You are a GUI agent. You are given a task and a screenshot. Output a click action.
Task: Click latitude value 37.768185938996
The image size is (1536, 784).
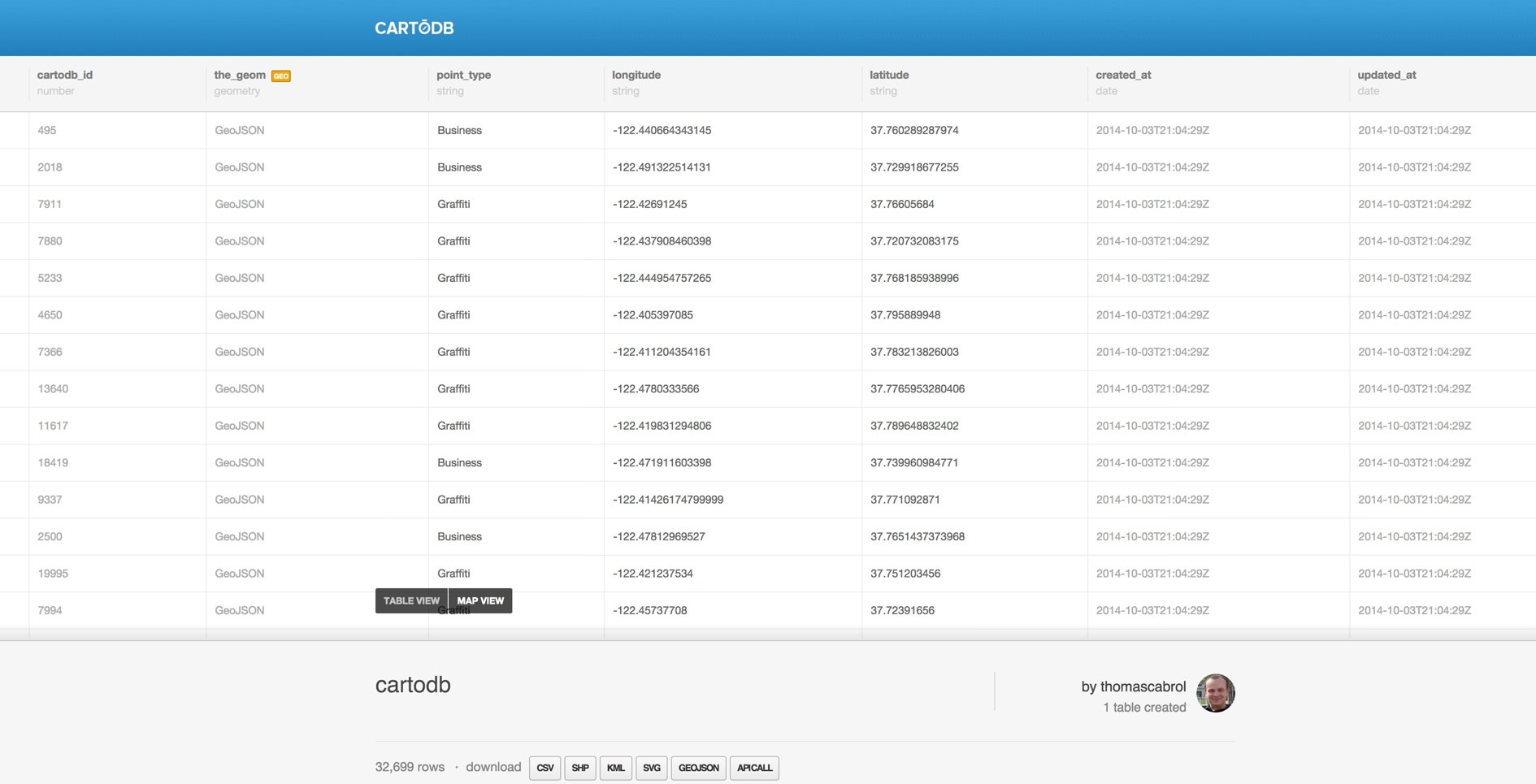tap(914, 278)
